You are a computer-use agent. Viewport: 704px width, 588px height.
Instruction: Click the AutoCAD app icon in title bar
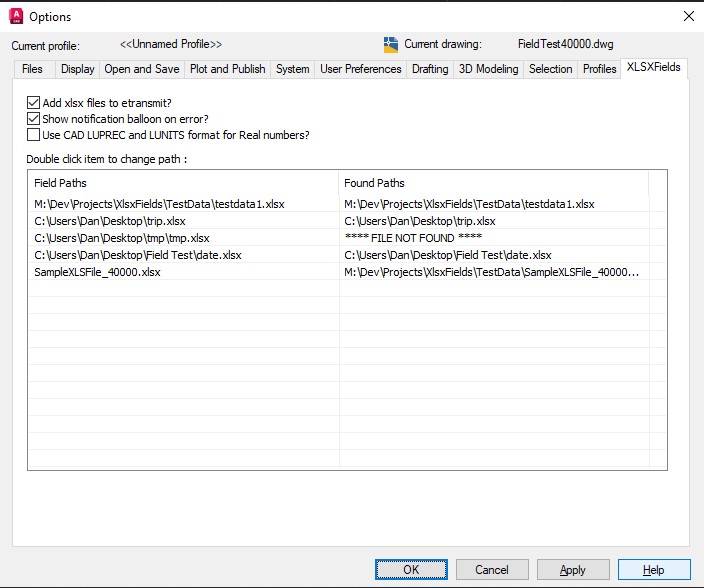[x=14, y=16]
